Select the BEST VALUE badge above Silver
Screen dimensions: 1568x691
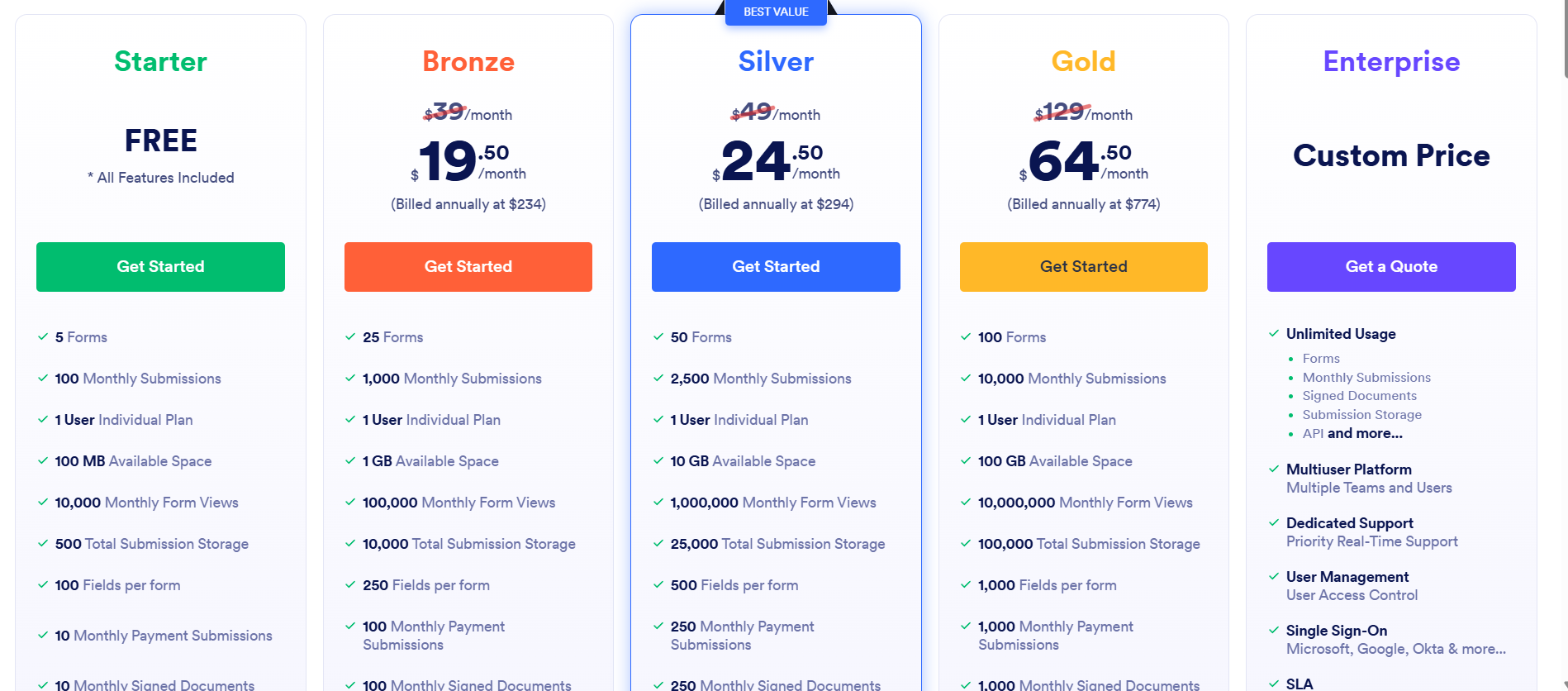(x=775, y=12)
